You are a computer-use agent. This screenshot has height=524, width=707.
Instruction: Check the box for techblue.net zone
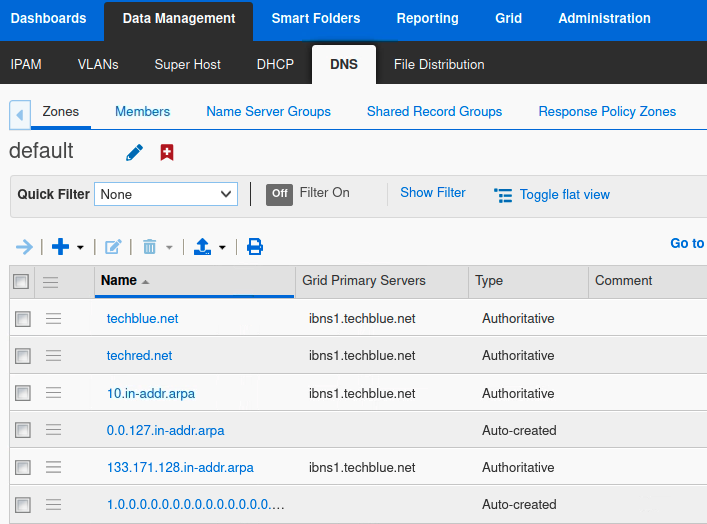point(22,319)
